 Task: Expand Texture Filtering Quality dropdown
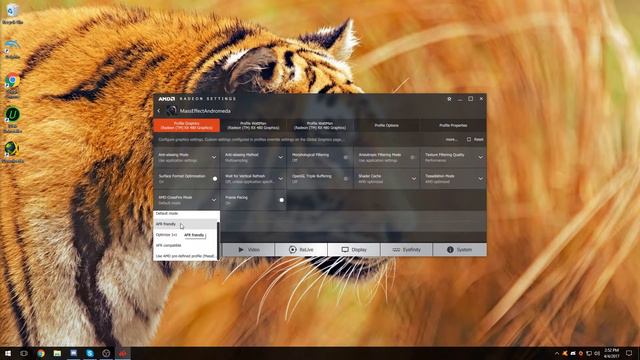[480, 158]
